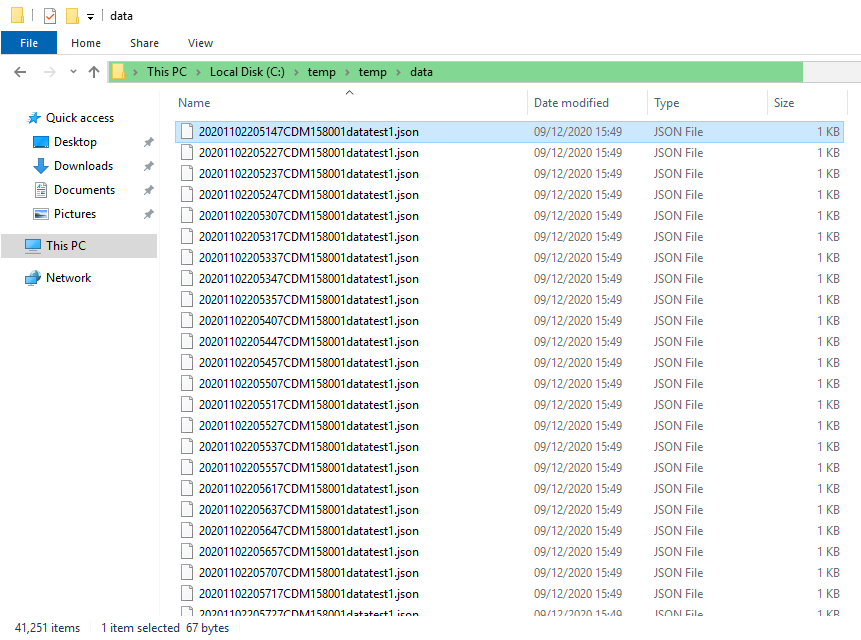Open Network in the navigation pane

(x=68, y=278)
